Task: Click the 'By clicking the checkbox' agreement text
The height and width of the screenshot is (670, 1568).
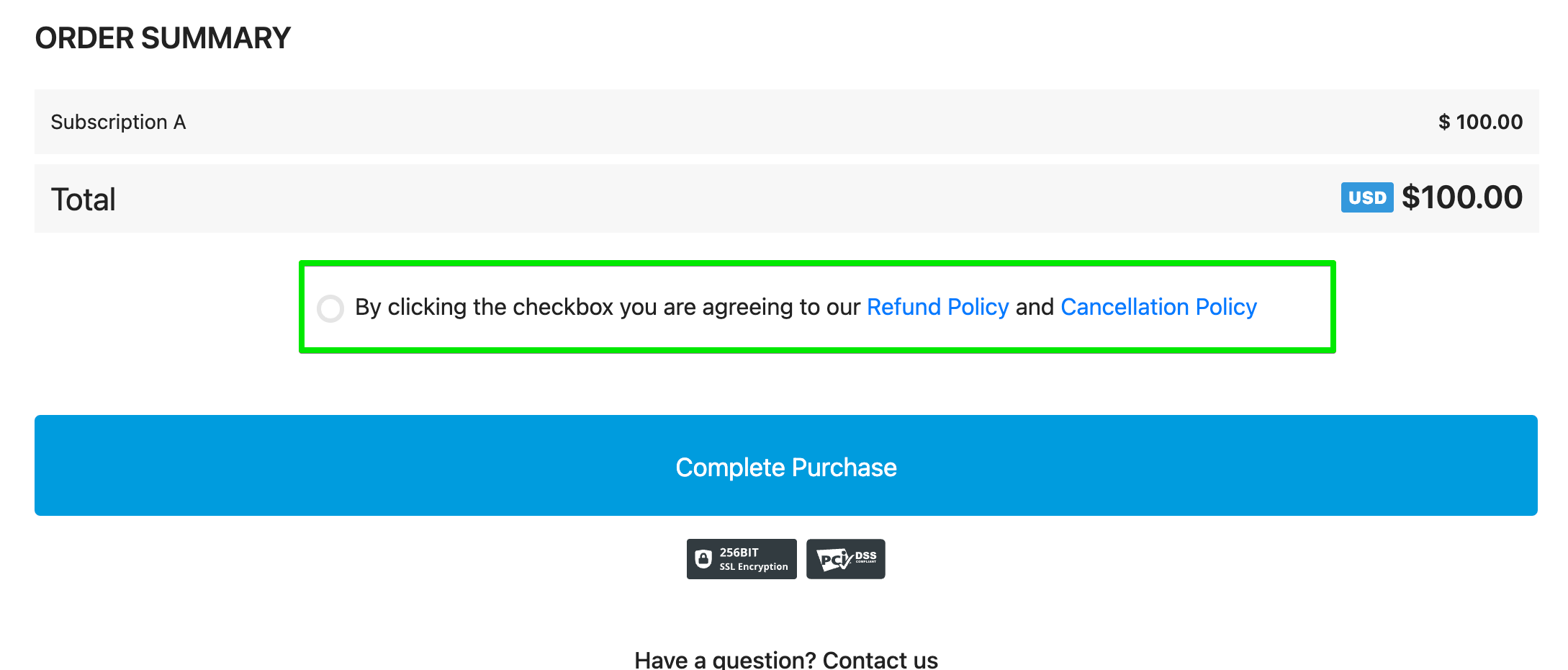Action: tap(485, 308)
